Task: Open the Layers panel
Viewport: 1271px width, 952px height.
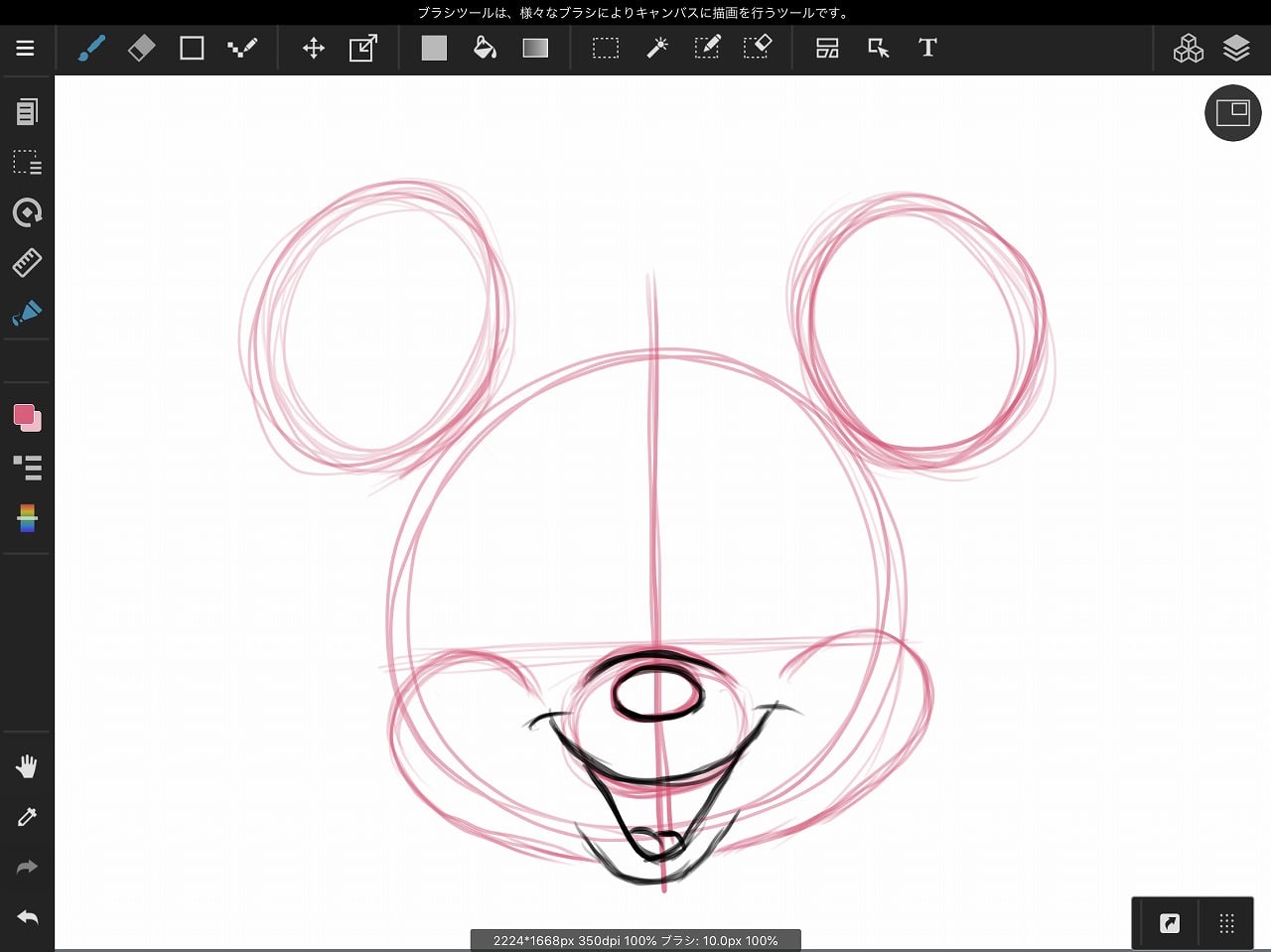Action: click(1236, 48)
